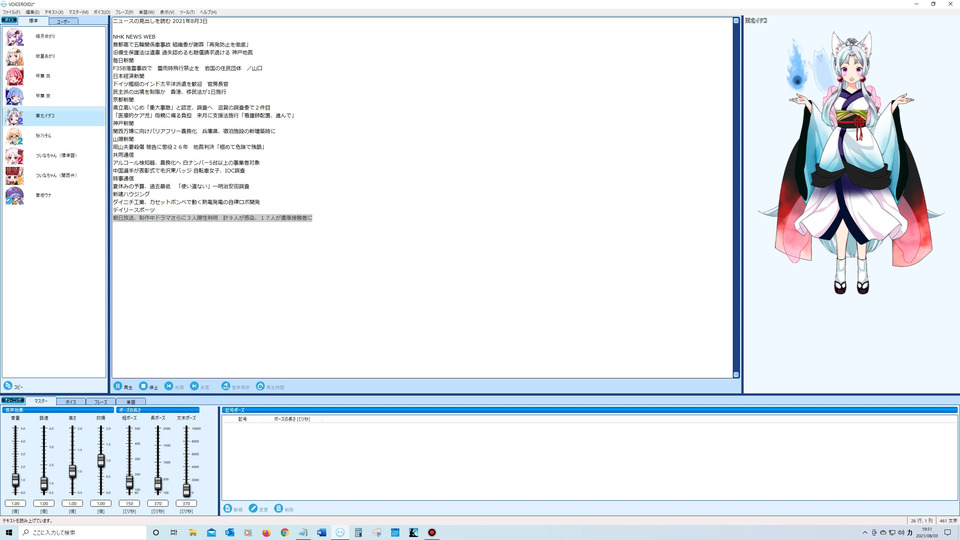
Task: Open the ファイル(F) menu
Action: tap(11, 12)
